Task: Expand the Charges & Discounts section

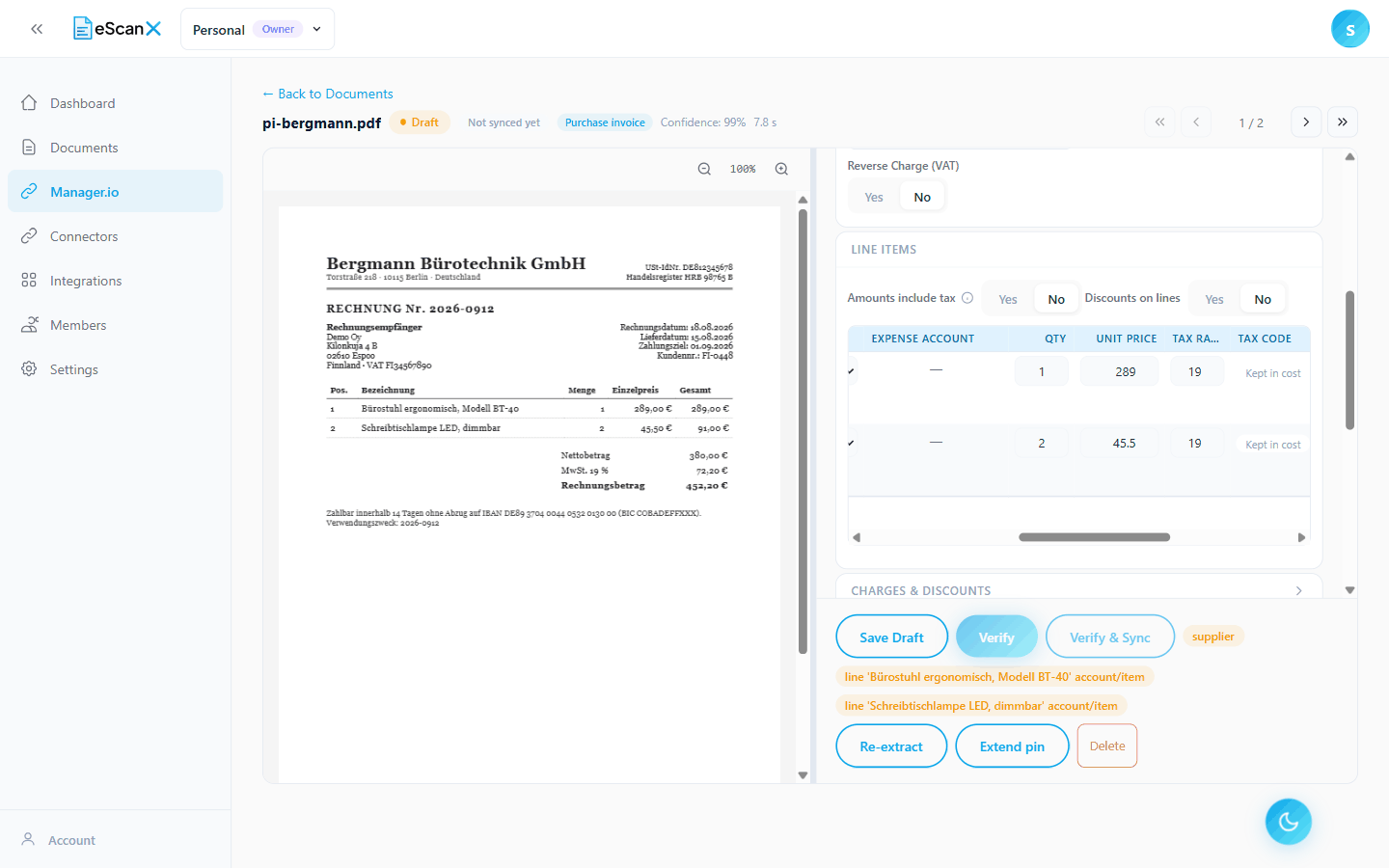Action: (x=1078, y=590)
